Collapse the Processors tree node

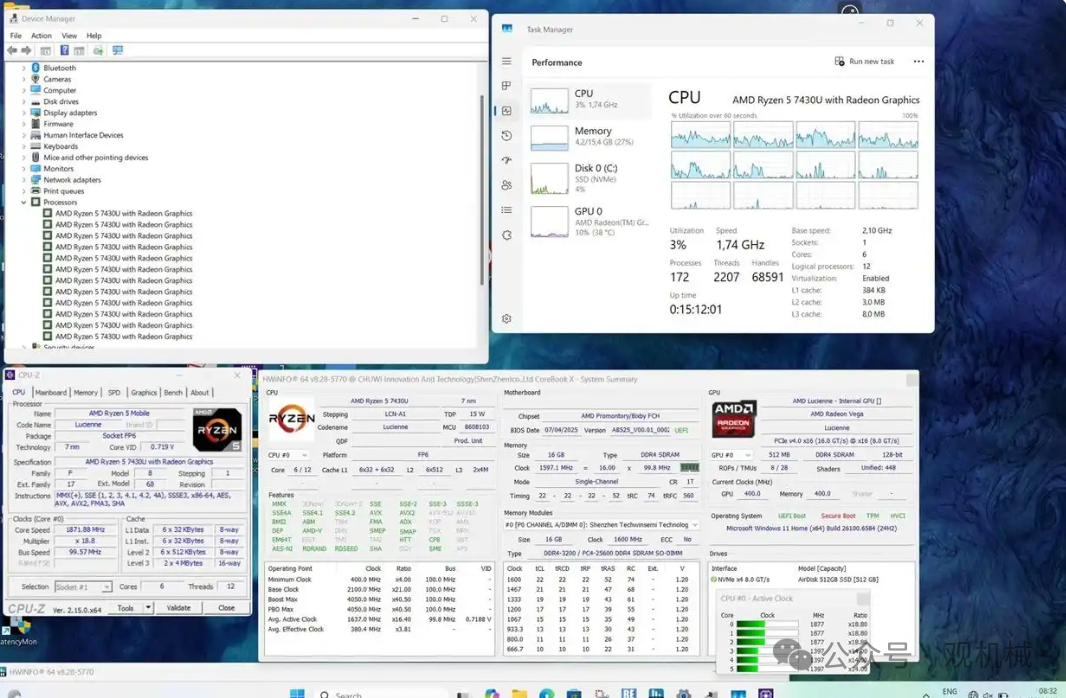coord(24,202)
